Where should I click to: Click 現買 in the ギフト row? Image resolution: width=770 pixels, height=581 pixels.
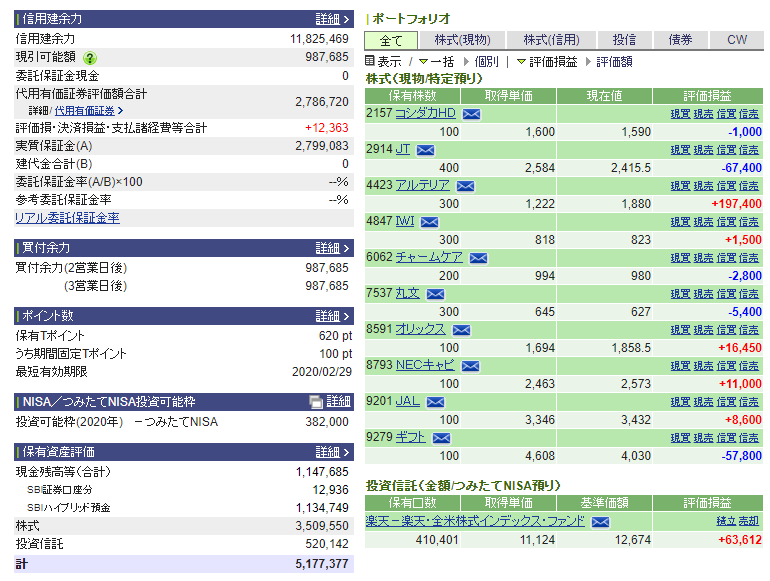[x=681, y=438]
